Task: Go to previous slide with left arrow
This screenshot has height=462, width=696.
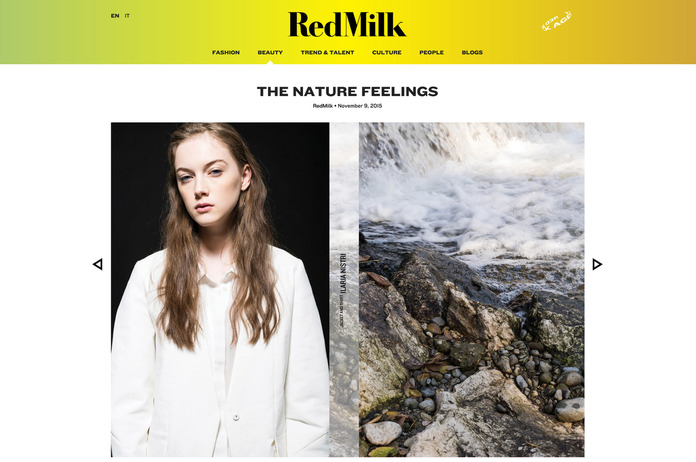Action: click(98, 264)
